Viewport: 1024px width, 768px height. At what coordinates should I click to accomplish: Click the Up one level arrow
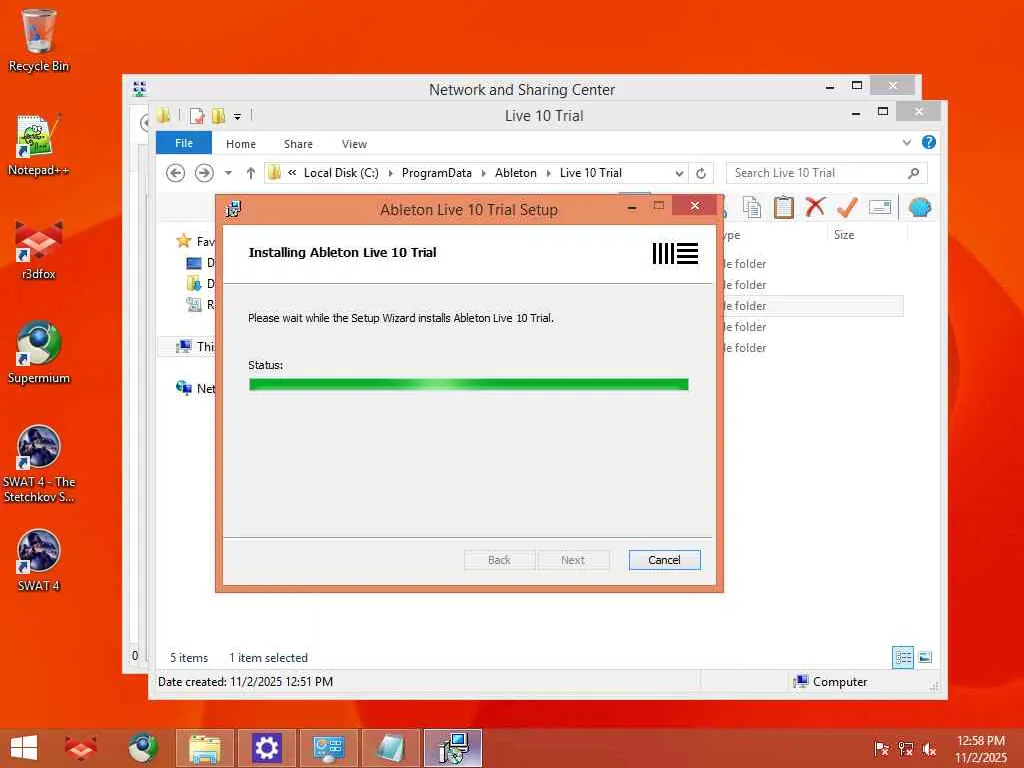[x=251, y=173]
